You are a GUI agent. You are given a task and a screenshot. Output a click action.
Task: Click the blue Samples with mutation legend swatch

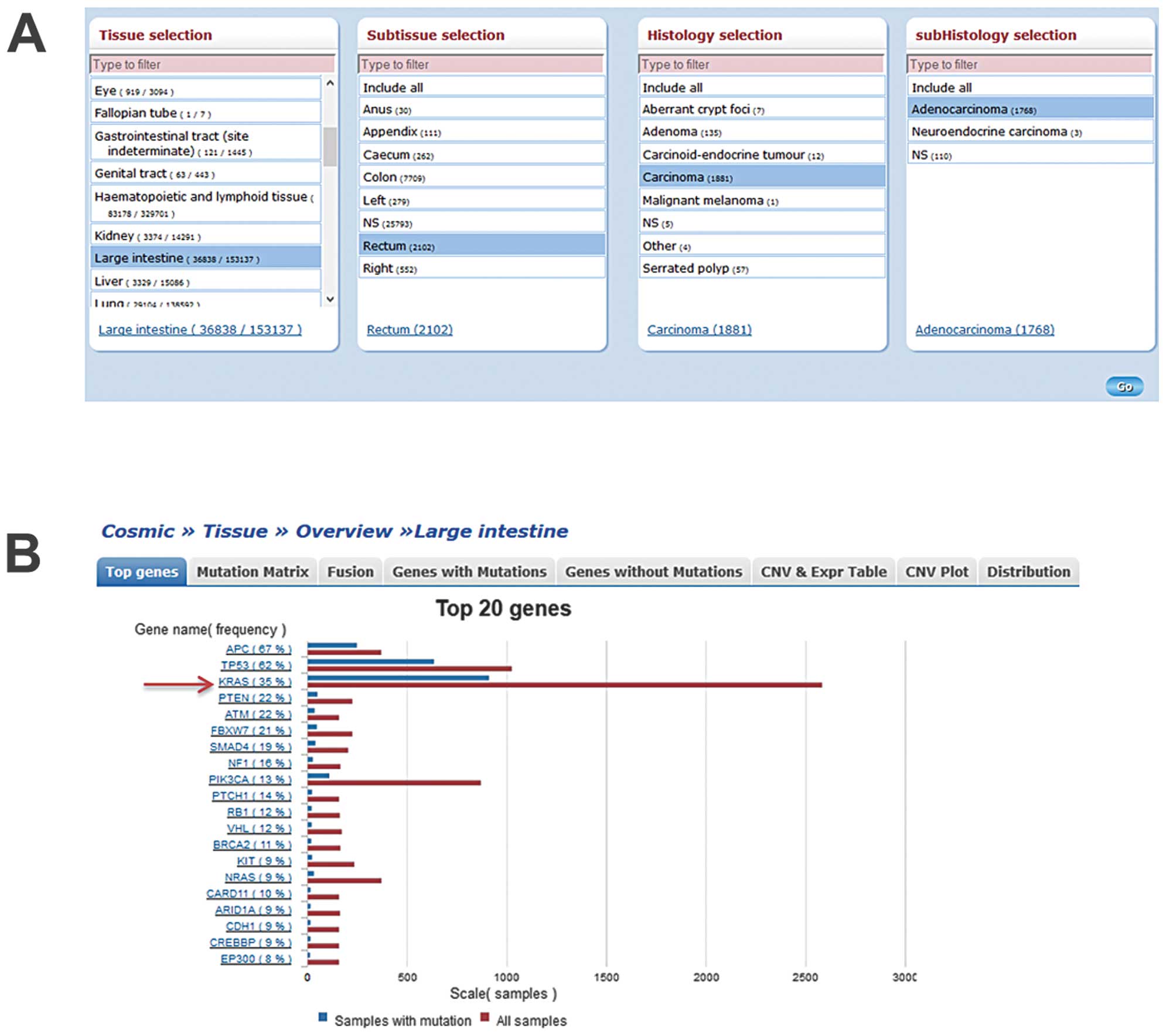tap(323, 1017)
